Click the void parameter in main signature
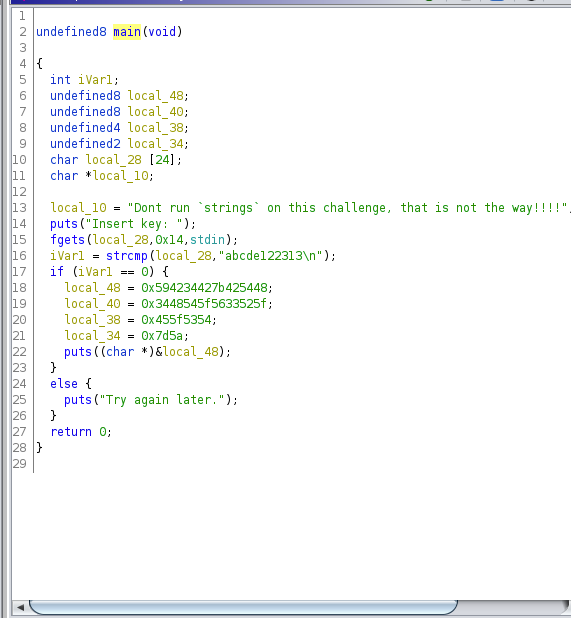571x618 pixels. coord(162,32)
